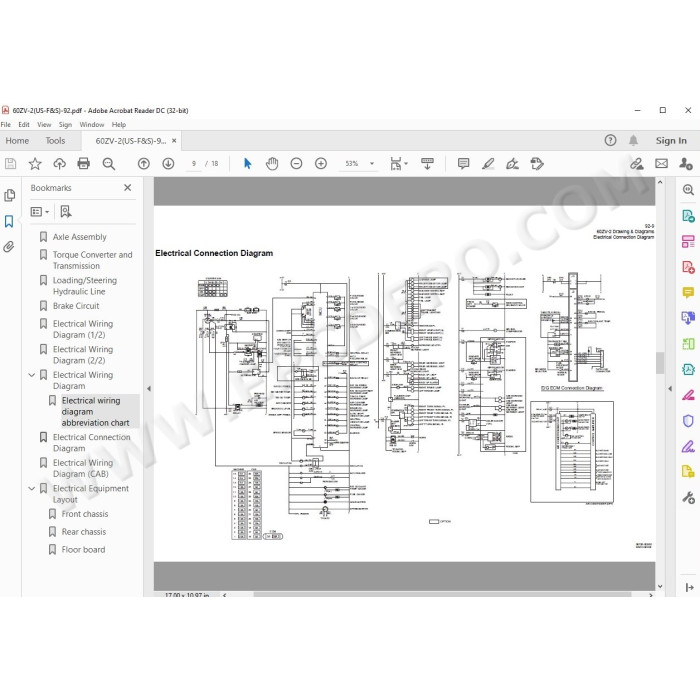The height and width of the screenshot is (700, 700).
Task: Switch to Tools tab
Action: (55, 141)
